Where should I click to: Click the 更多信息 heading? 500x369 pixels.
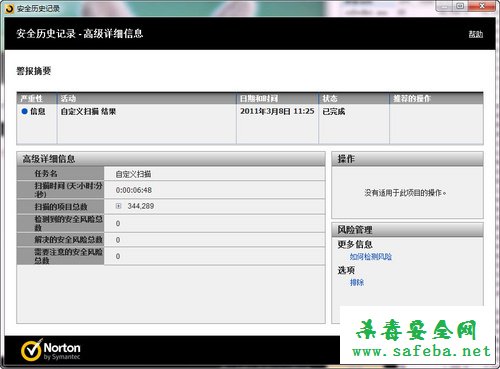point(355,244)
